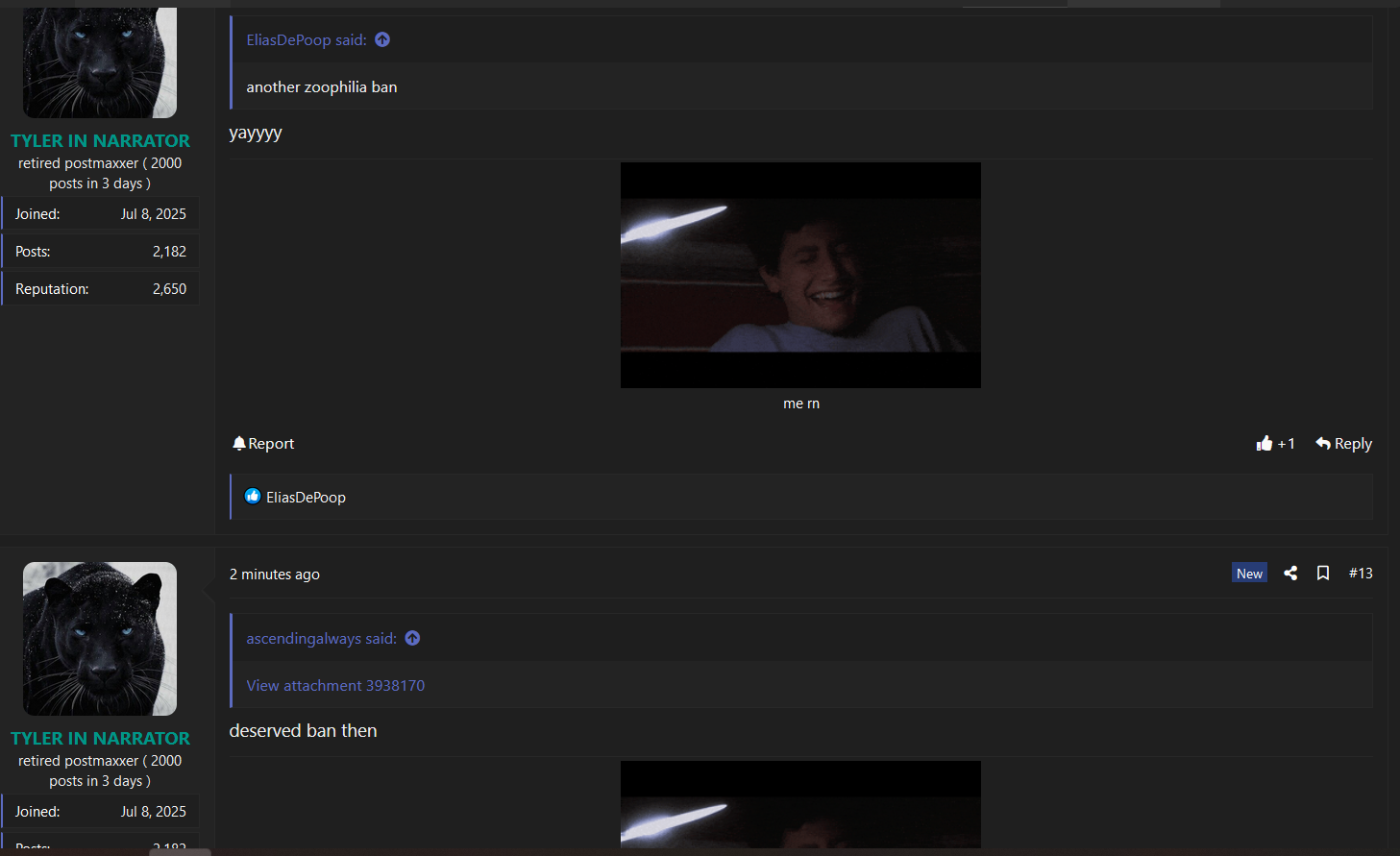
Task: Click the blue like reaction icon beside EliasDePoop
Action: tap(253, 496)
